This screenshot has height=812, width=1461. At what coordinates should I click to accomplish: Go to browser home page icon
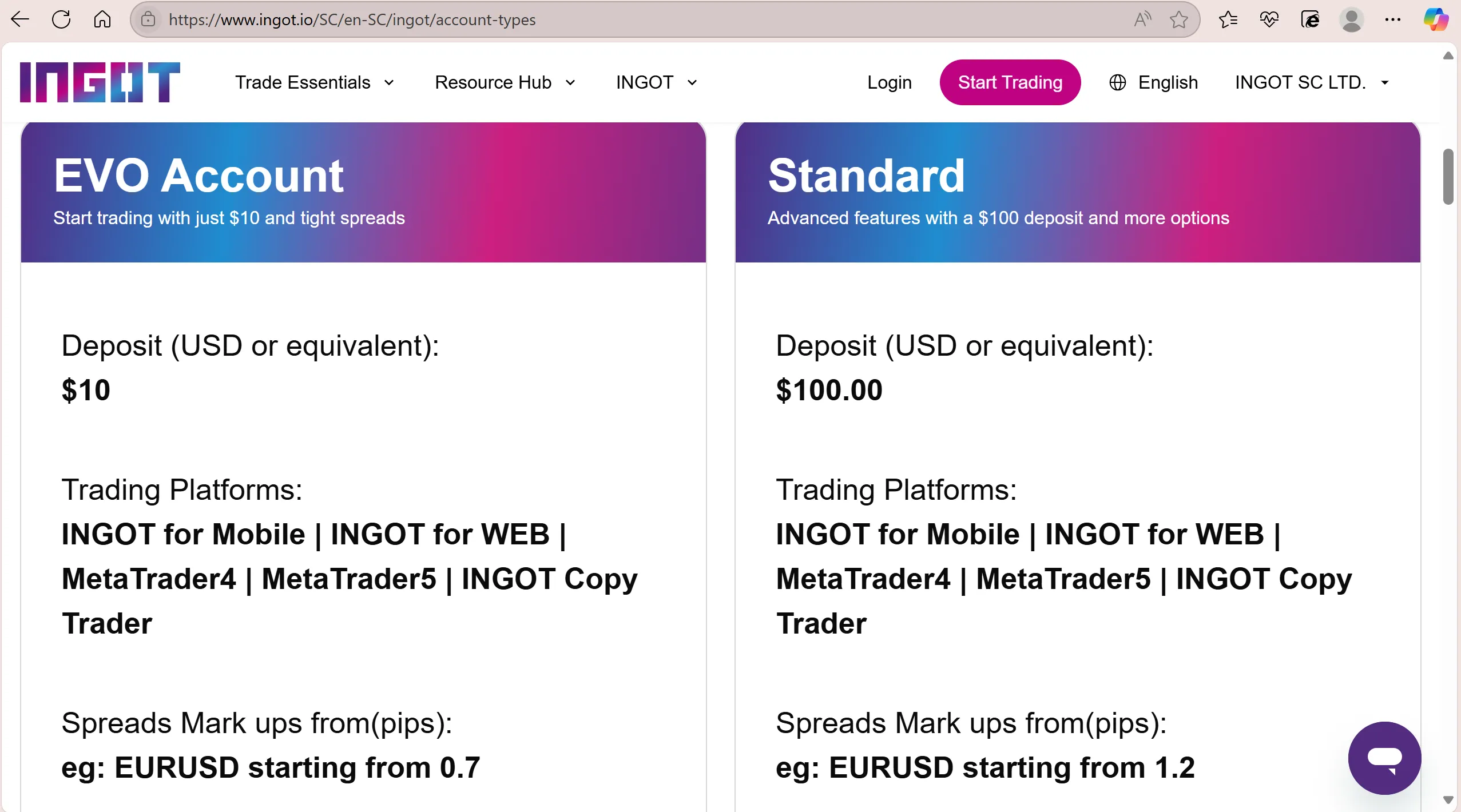(x=102, y=19)
